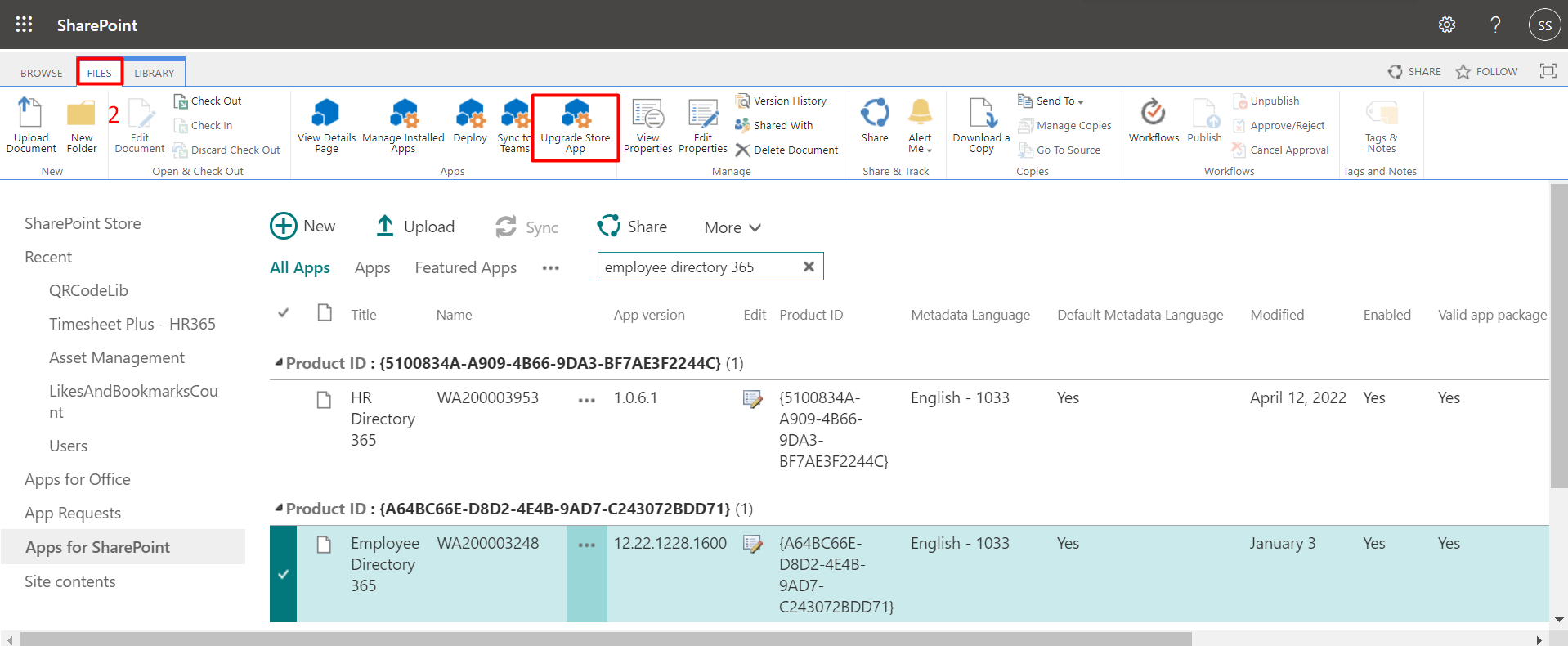The height and width of the screenshot is (646, 1568).
Task: Click Approve/Reject in ribbon
Action: tap(1279, 125)
